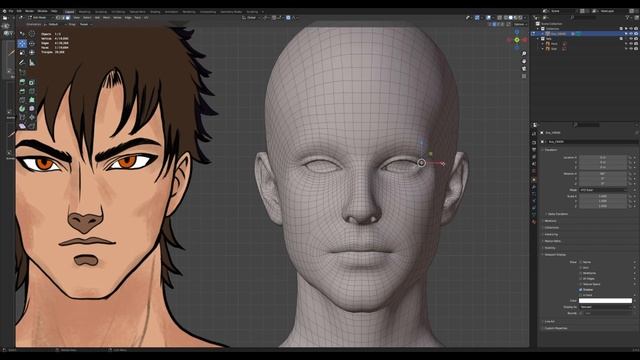The height and width of the screenshot is (360, 640).
Task: Select the Measure ruler tool
Action: pyautogui.click(x=32, y=62)
